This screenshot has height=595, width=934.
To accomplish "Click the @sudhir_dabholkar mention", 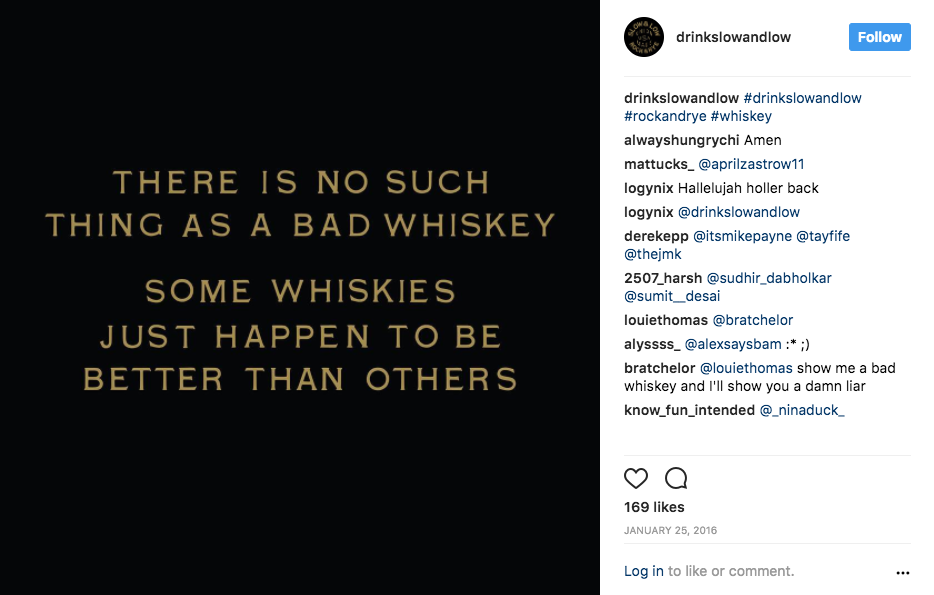I will pos(769,278).
